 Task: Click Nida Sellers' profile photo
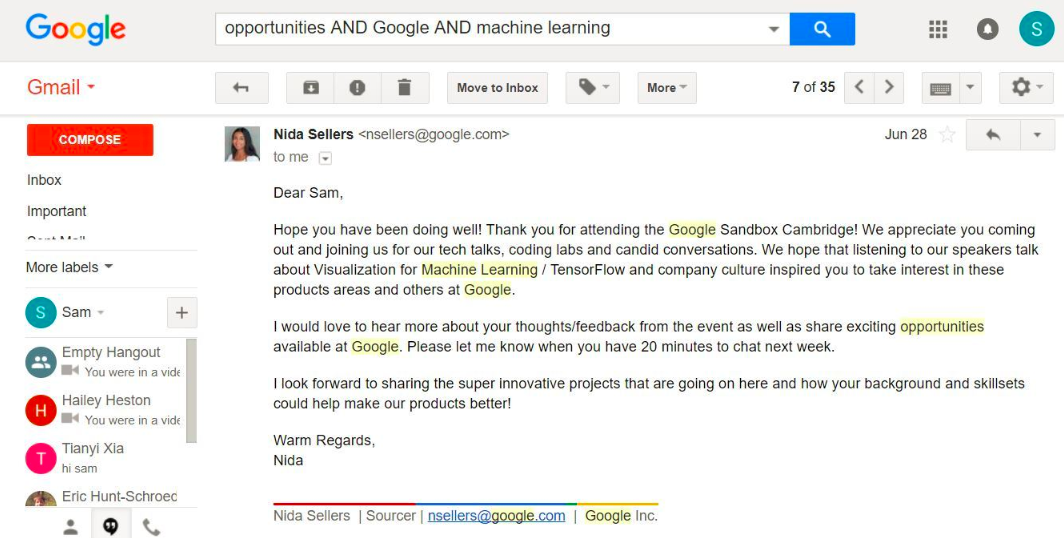(242, 144)
